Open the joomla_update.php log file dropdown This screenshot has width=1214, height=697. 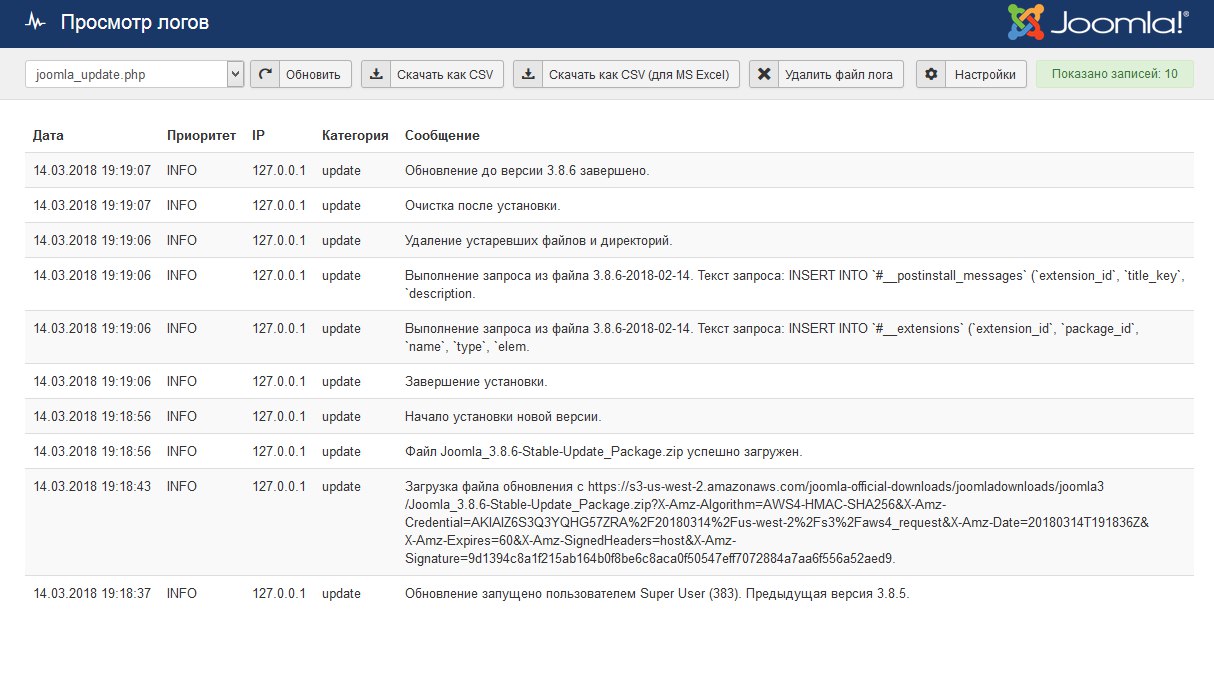[x=135, y=74]
